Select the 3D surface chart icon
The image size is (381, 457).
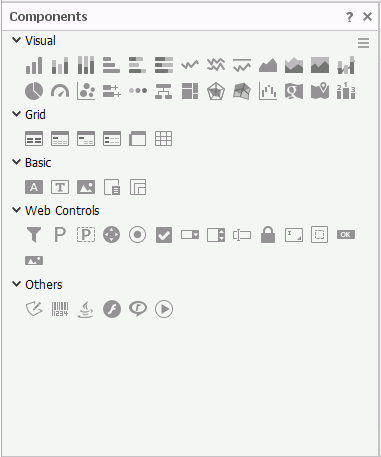(x=242, y=91)
